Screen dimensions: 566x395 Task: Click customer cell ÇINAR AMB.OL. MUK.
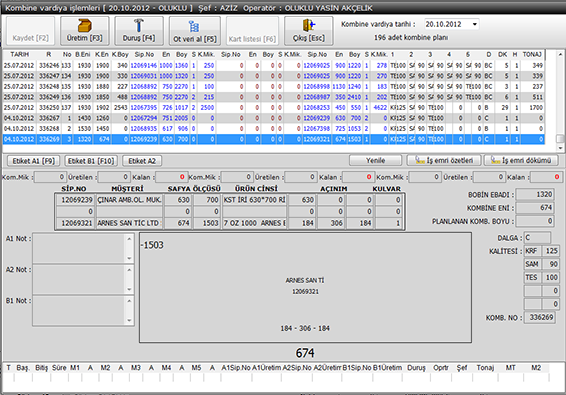pos(129,200)
